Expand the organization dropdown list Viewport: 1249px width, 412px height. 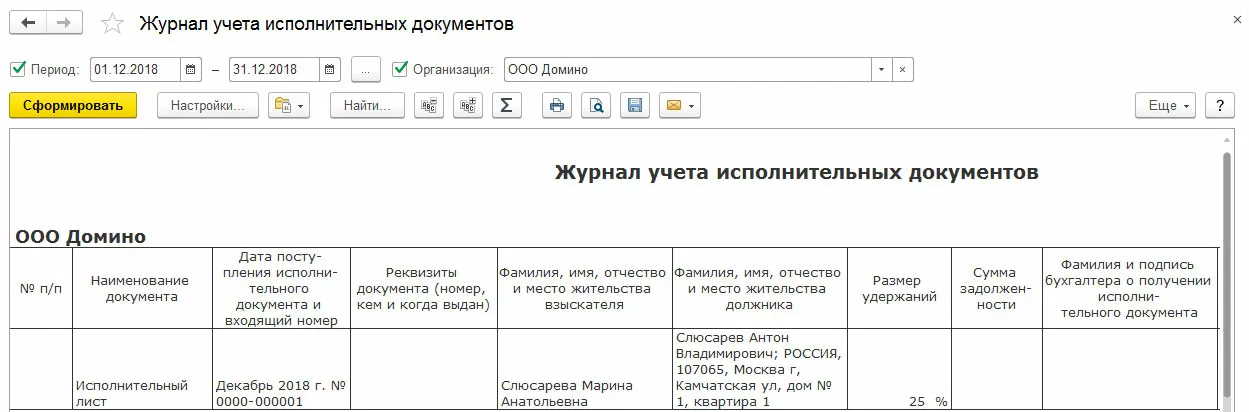coord(881,69)
